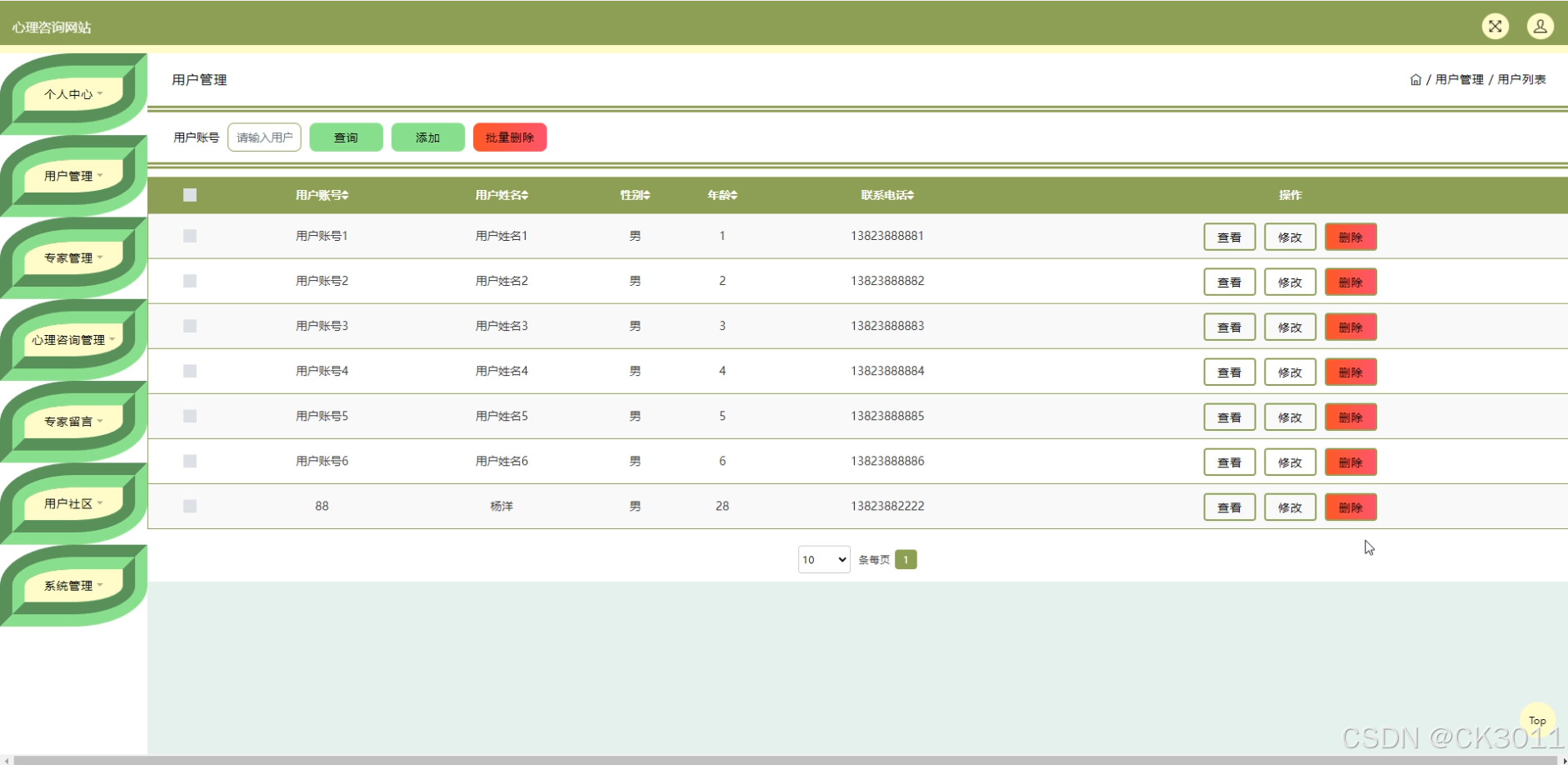Click the 查询 search button
This screenshot has height=765, width=1568.
pyautogui.click(x=346, y=137)
